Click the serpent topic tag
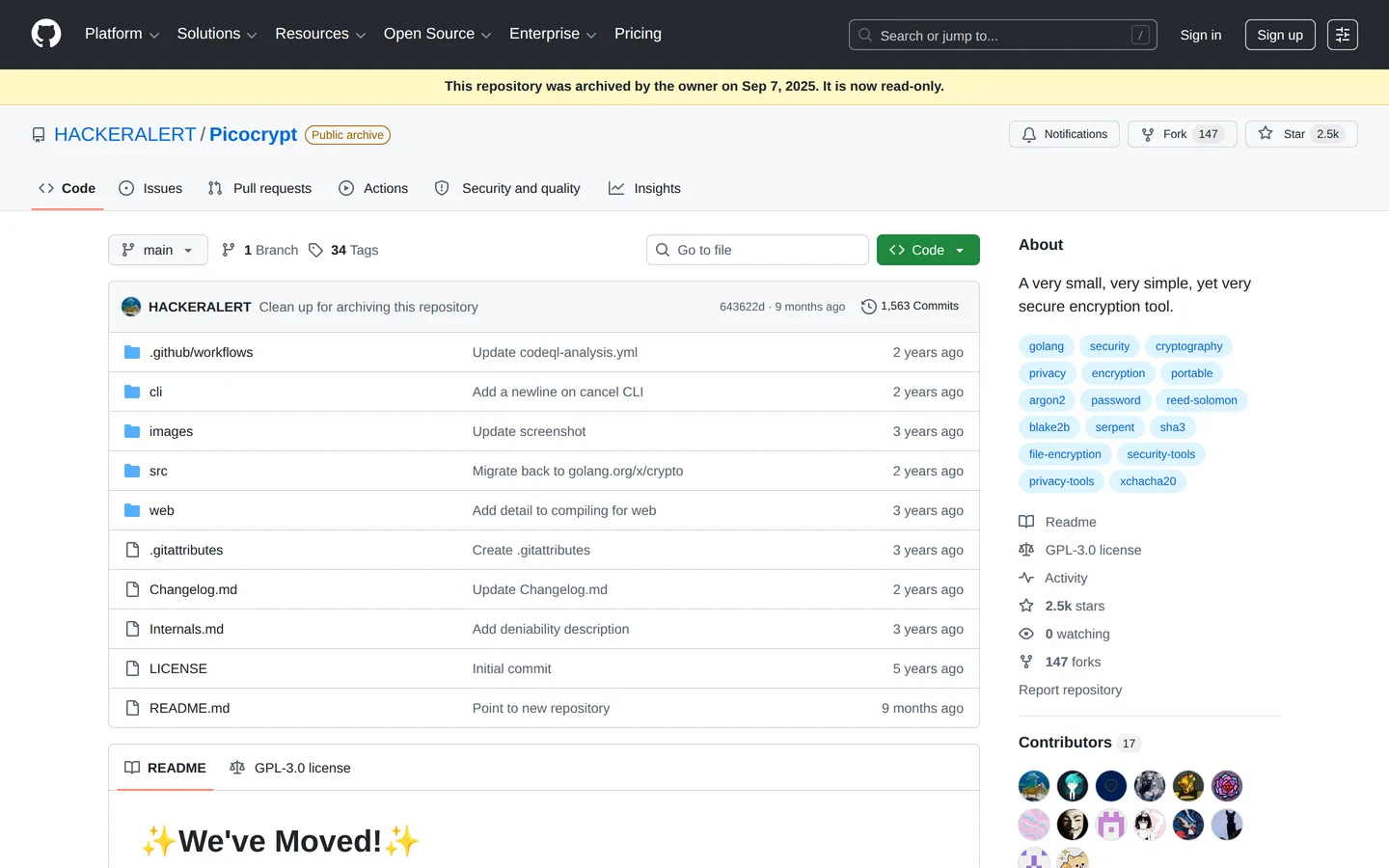Viewport: 1389px width, 868px height. coord(1115,427)
